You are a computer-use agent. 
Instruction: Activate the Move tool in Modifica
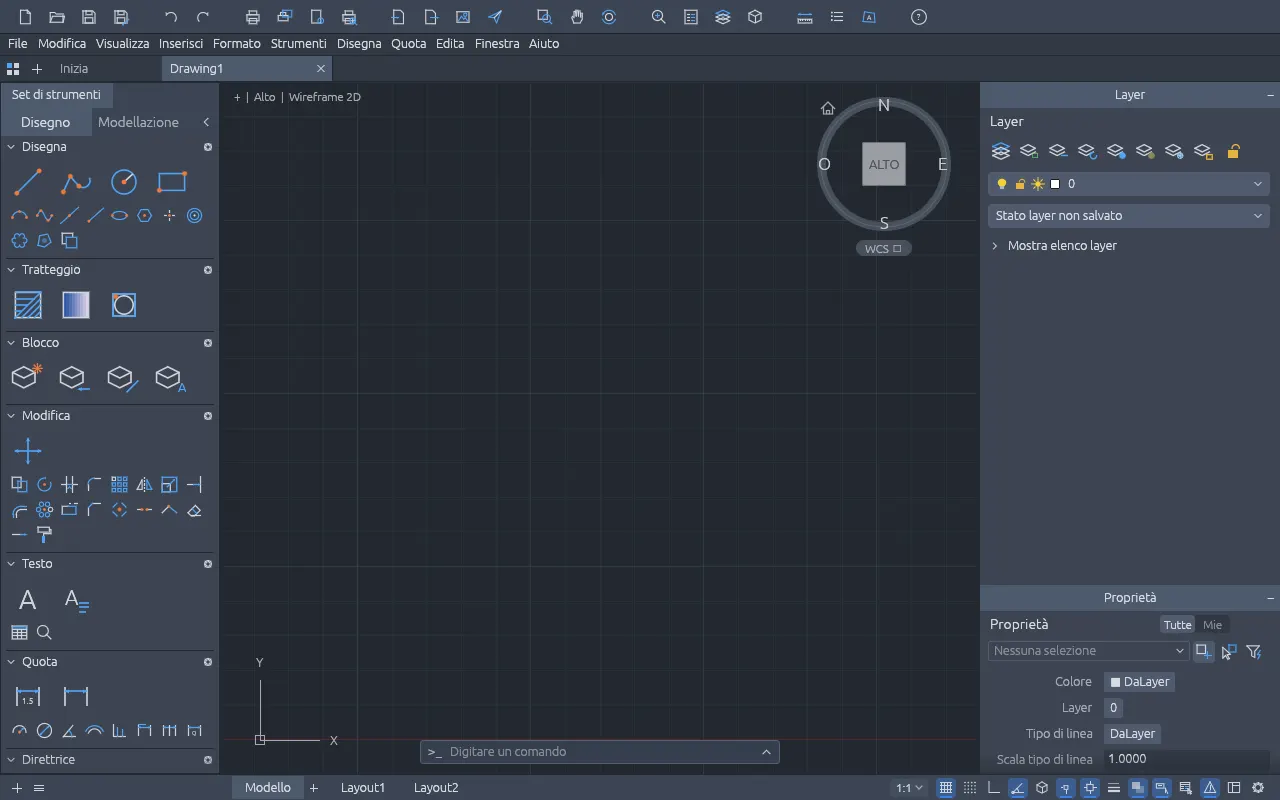(x=28, y=451)
